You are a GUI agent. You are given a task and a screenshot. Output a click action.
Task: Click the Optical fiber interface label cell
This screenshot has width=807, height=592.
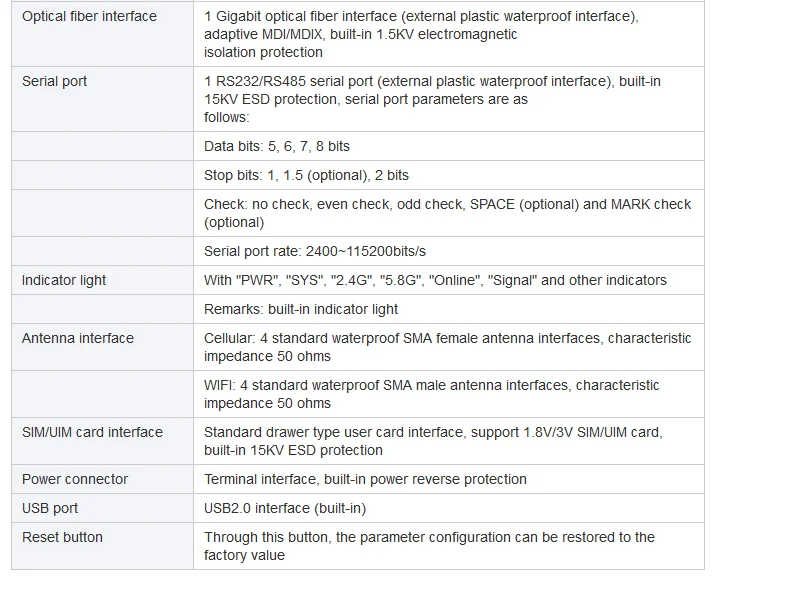[102, 34]
